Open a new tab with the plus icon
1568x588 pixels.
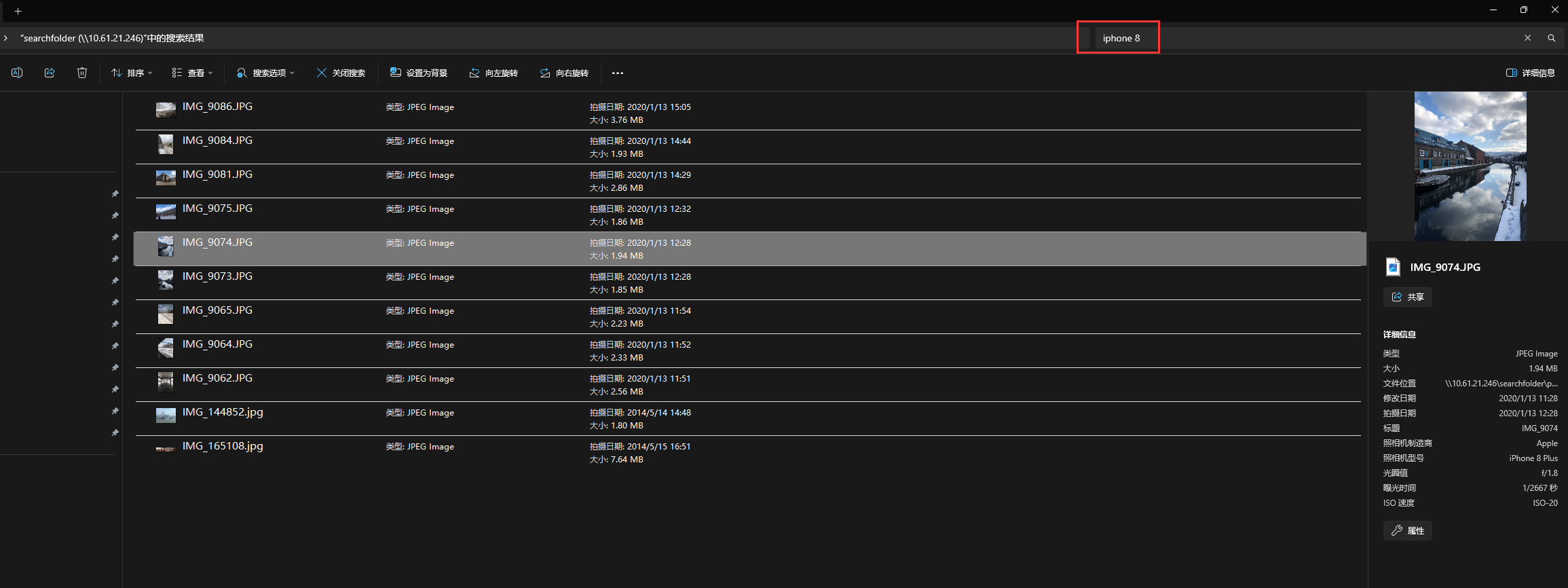point(18,11)
